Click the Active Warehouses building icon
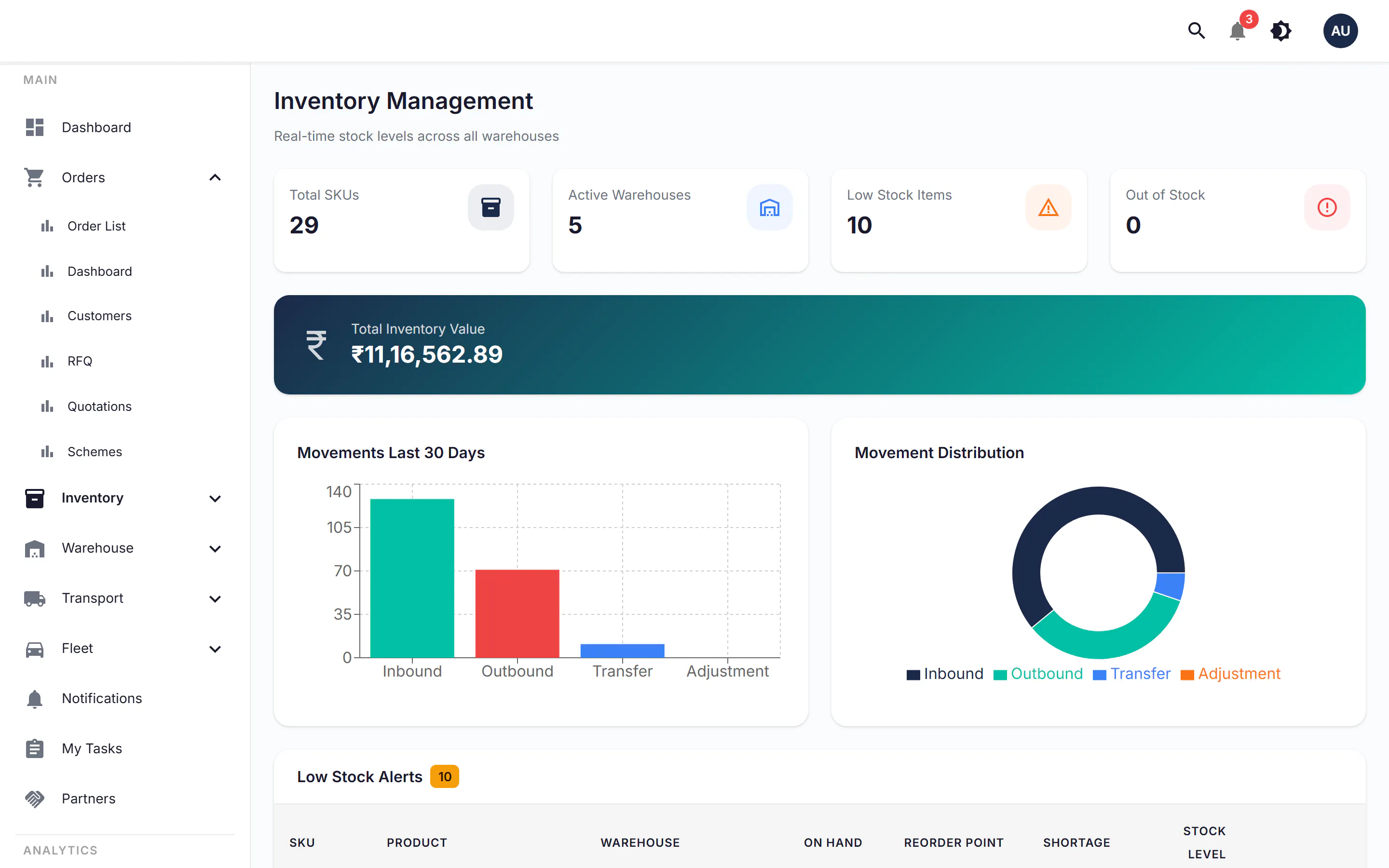 click(x=769, y=207)
